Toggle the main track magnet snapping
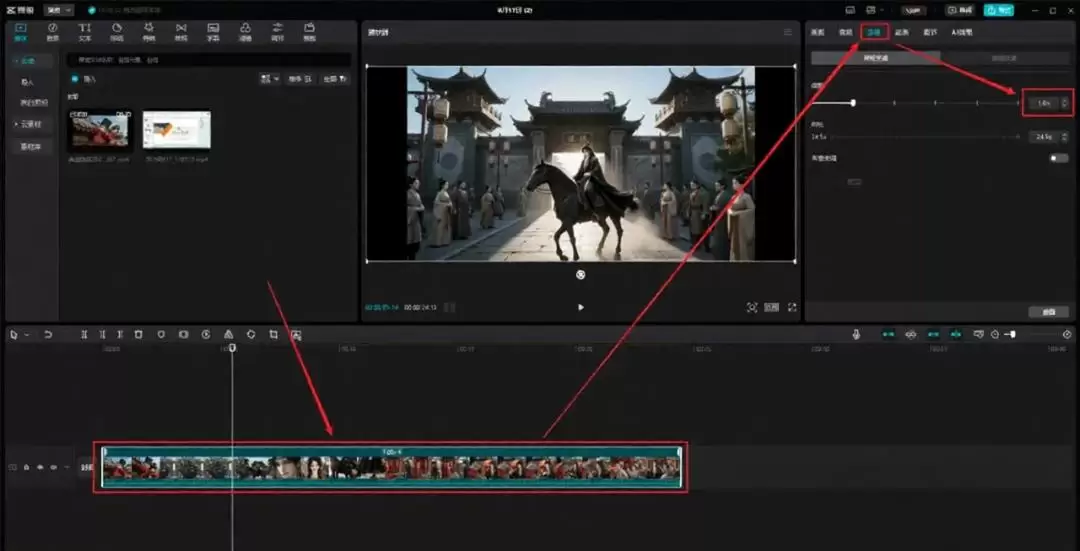1080x551 pixels. [x=889, y=334]
